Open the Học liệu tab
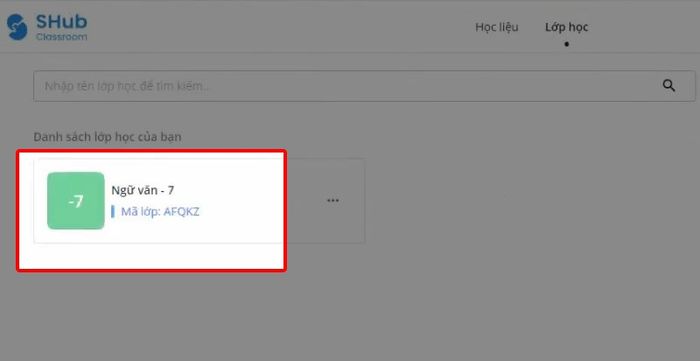 tap(496, 27)
